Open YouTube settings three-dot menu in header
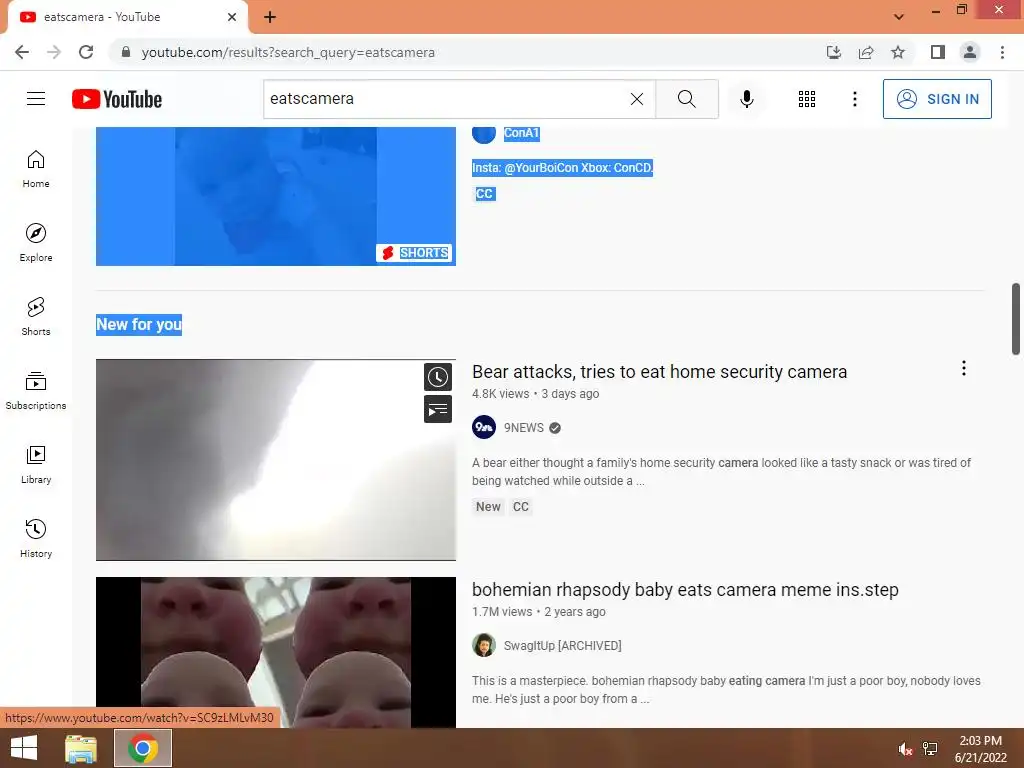This screenshot has height=768, width=1024. 855,99
